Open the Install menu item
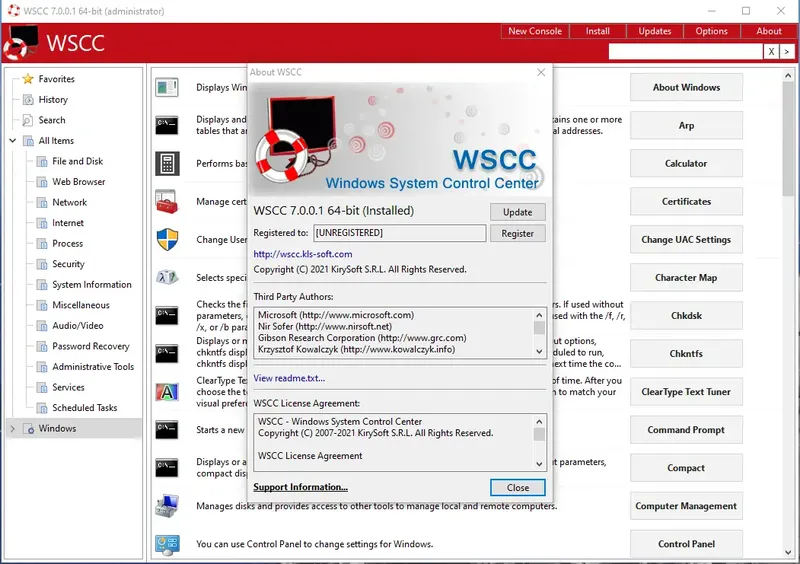 pyautogui.click(x=597, y=31)
